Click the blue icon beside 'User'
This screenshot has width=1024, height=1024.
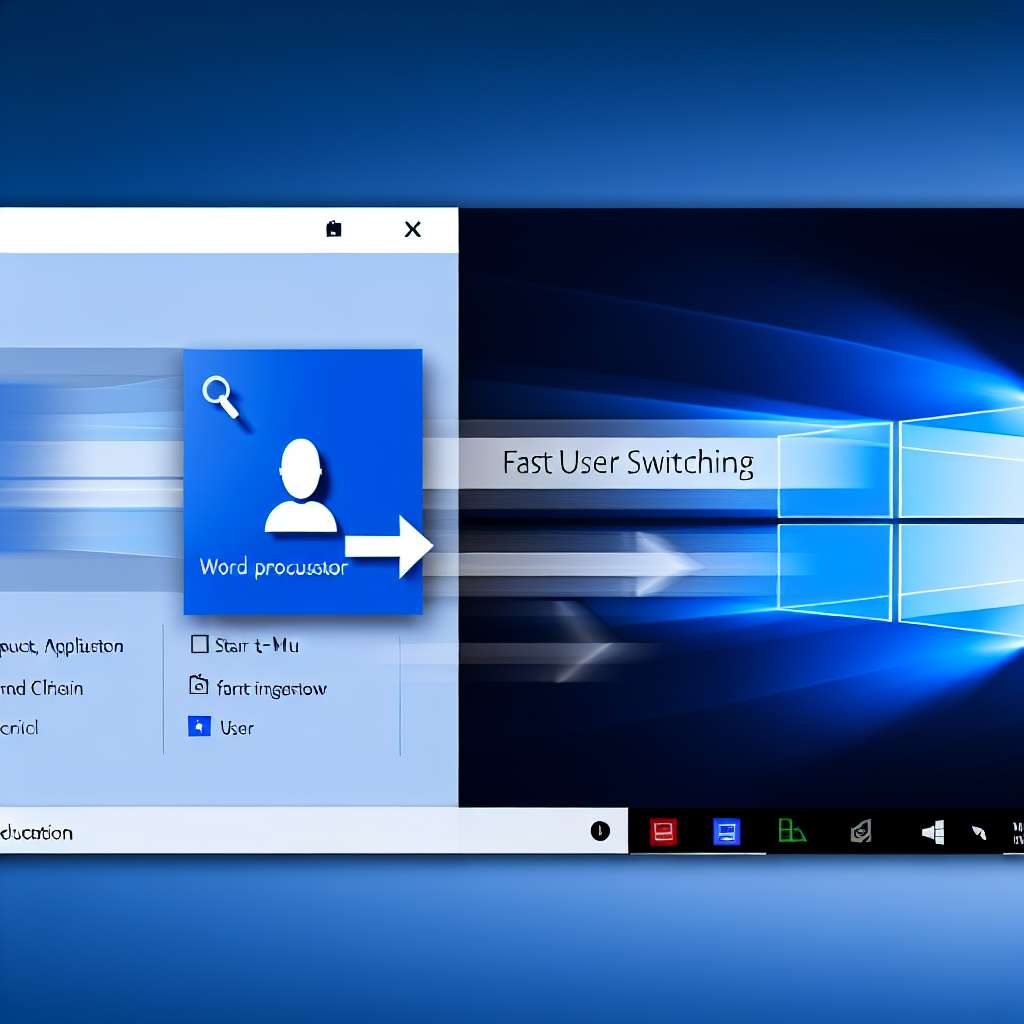click(x=199, y=727)
